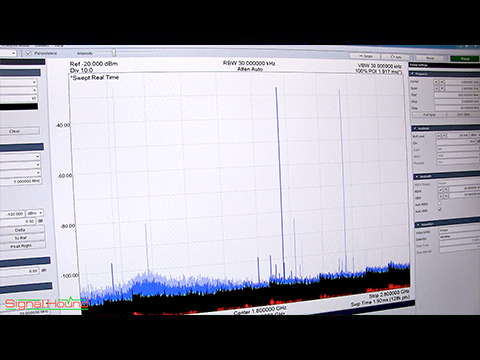Viewport: 480px width, 360px height.
Task: Adjust the Intensity slider handle
Action: pos(114,53)
